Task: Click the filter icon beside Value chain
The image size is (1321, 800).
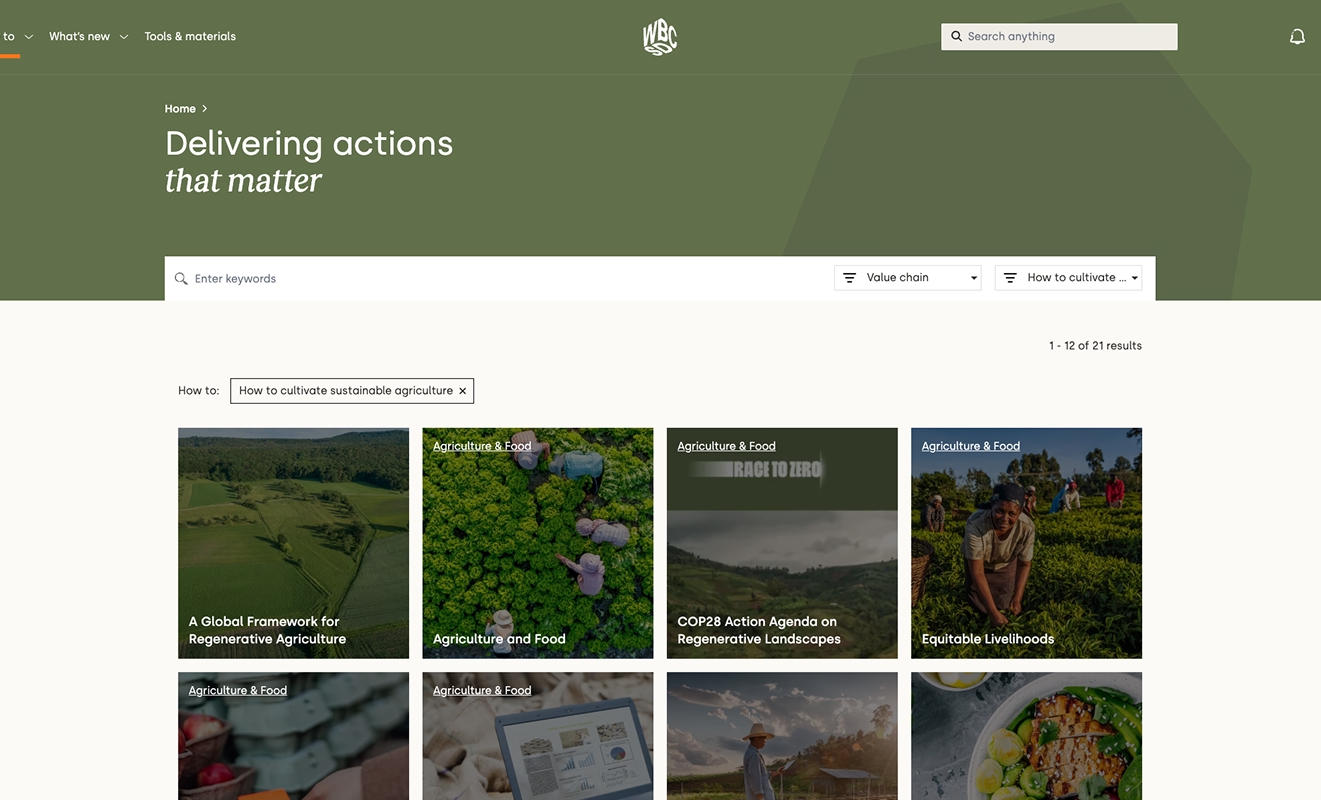Action: (x=849, y=278)
